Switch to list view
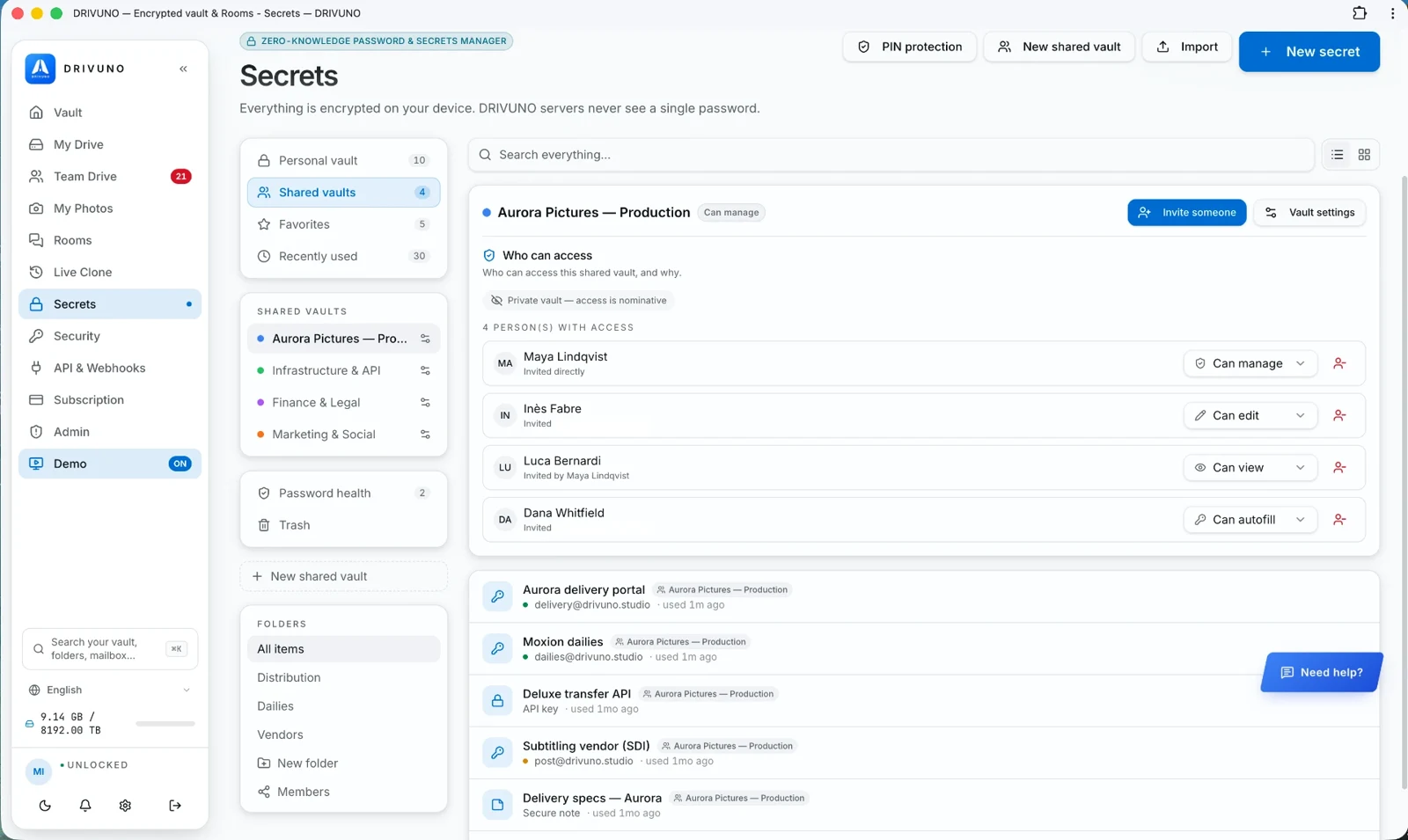1408x840 pixels. click(x=1338, y=155)
